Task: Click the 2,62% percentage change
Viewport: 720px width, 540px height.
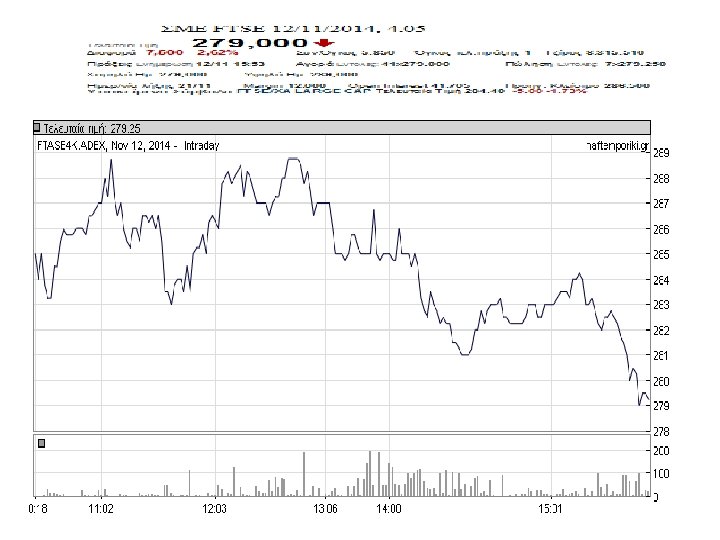Action: pos(218,52)
